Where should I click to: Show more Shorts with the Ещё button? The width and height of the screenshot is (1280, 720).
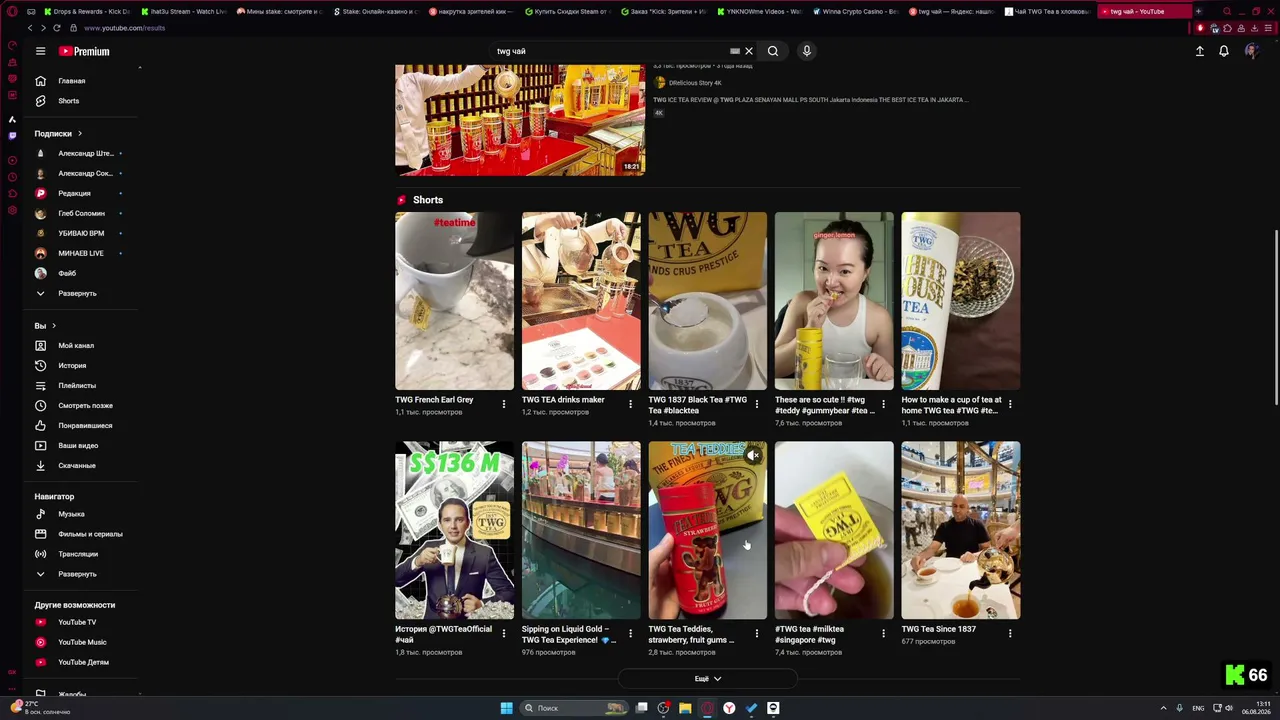[708, 679]
